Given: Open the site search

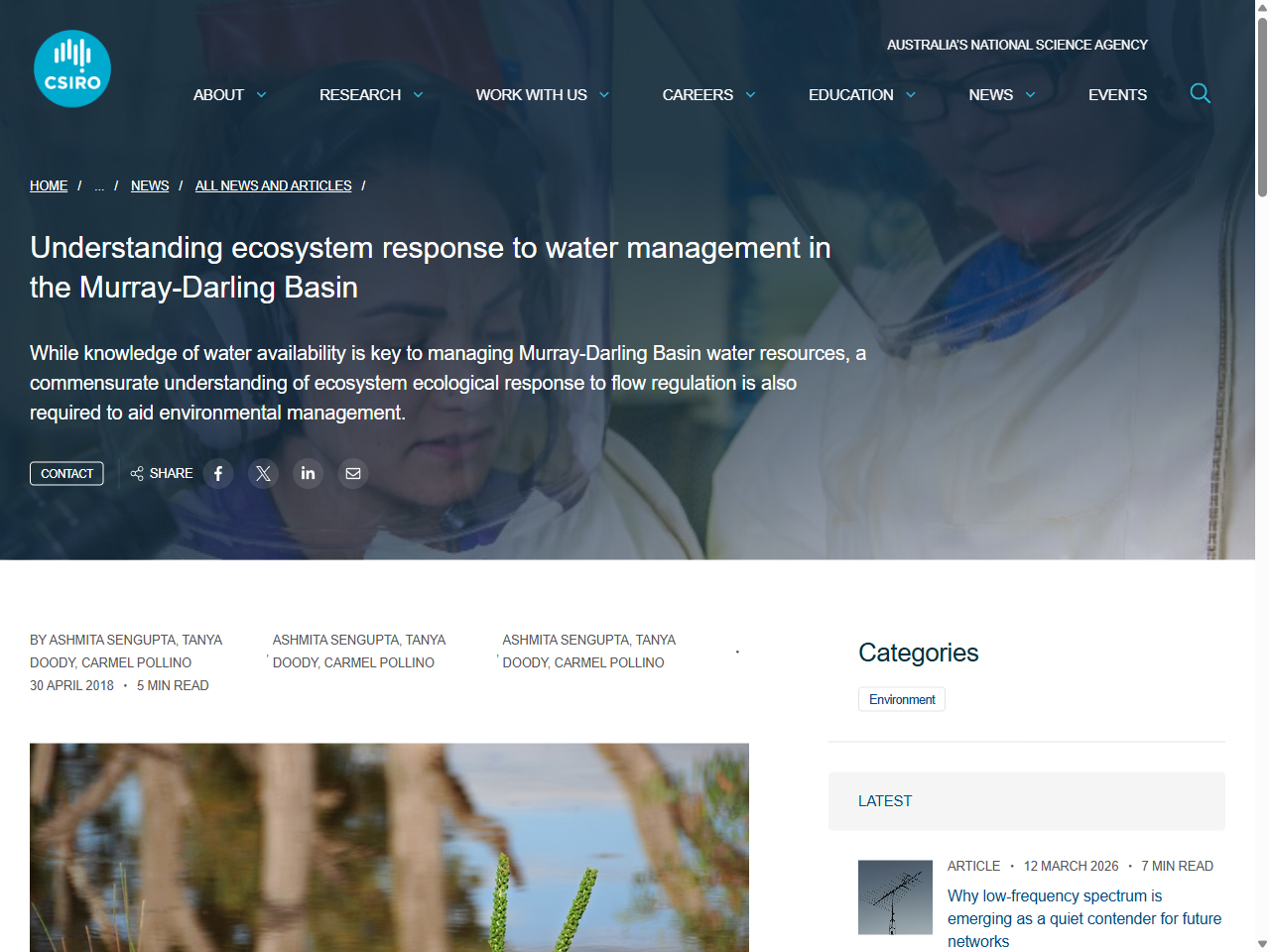Looking at the screenshot, I should 1200,93.
